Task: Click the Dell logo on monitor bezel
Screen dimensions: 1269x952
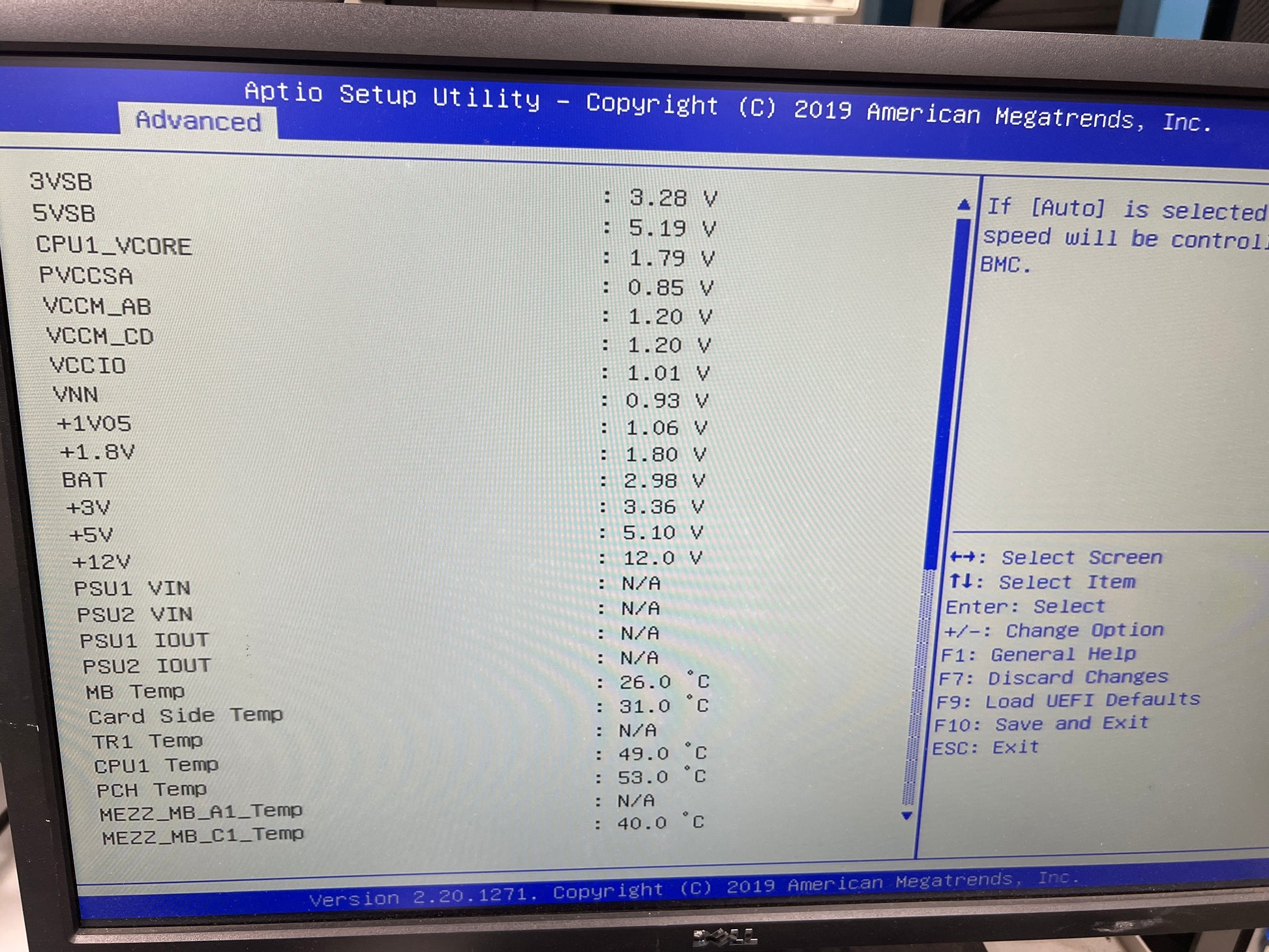Action: point(725,938)
